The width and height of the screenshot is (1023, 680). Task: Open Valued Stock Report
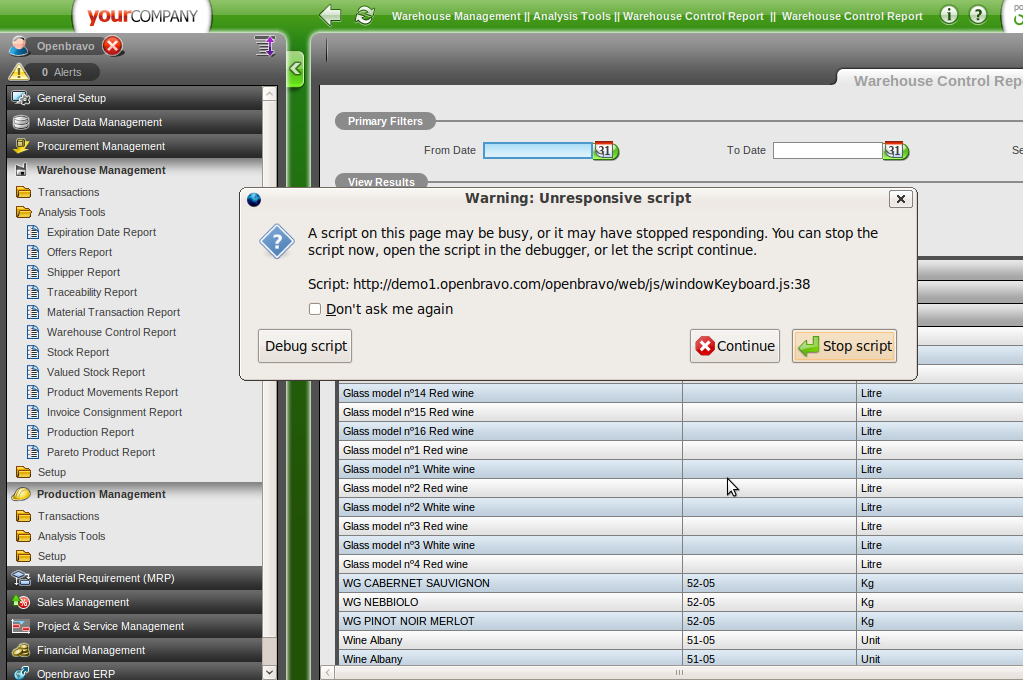[x=95, y=372]
